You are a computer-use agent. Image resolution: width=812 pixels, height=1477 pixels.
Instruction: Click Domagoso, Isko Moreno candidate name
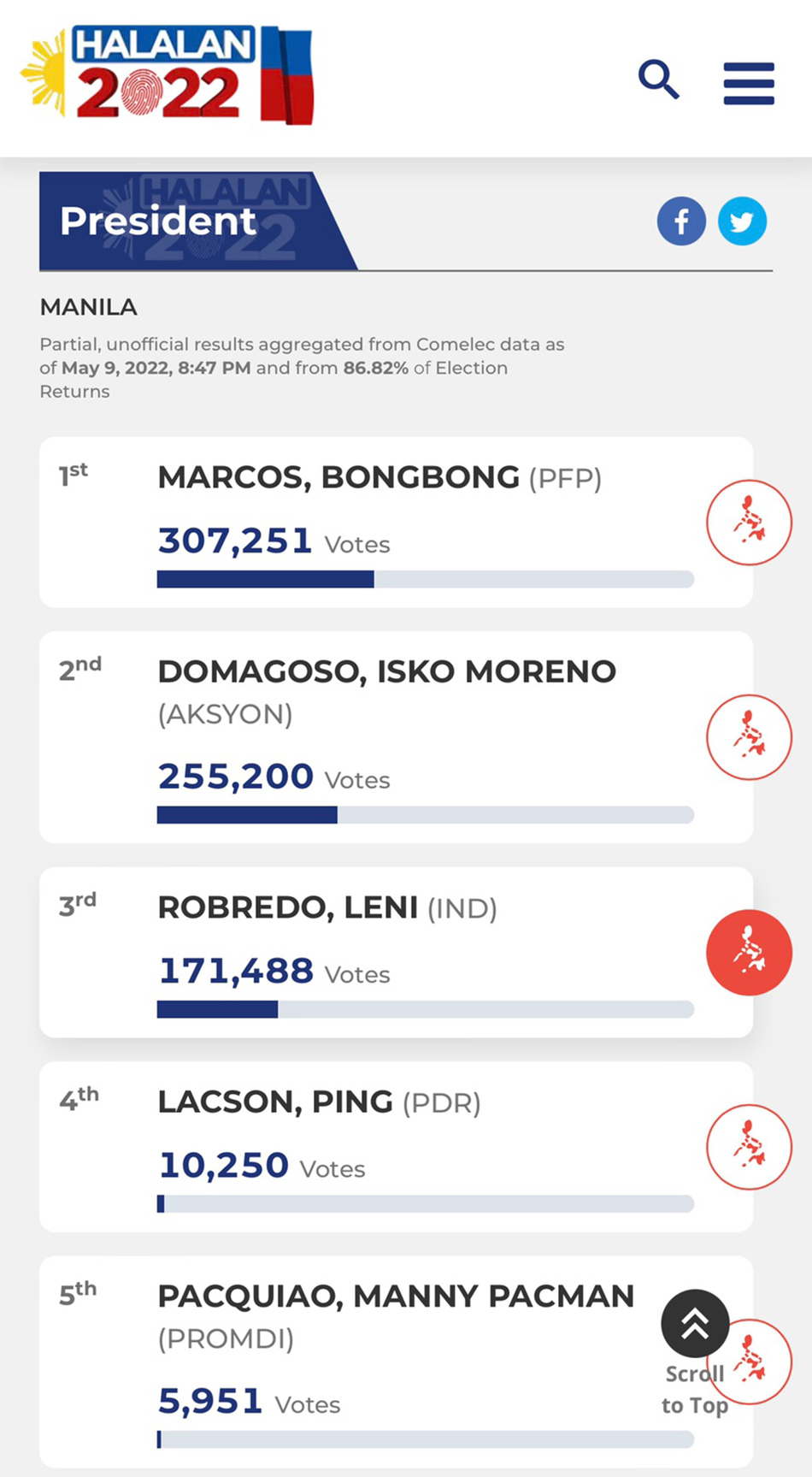click(386, 671)
